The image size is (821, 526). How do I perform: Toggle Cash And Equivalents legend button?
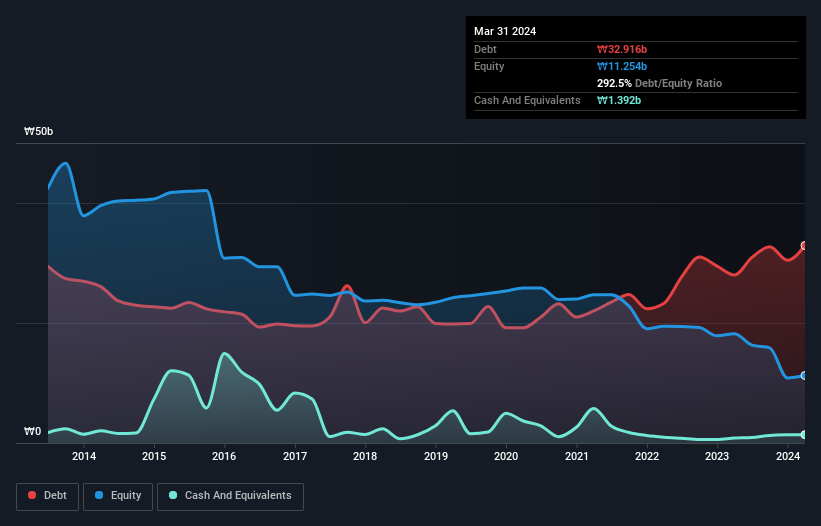230,496
